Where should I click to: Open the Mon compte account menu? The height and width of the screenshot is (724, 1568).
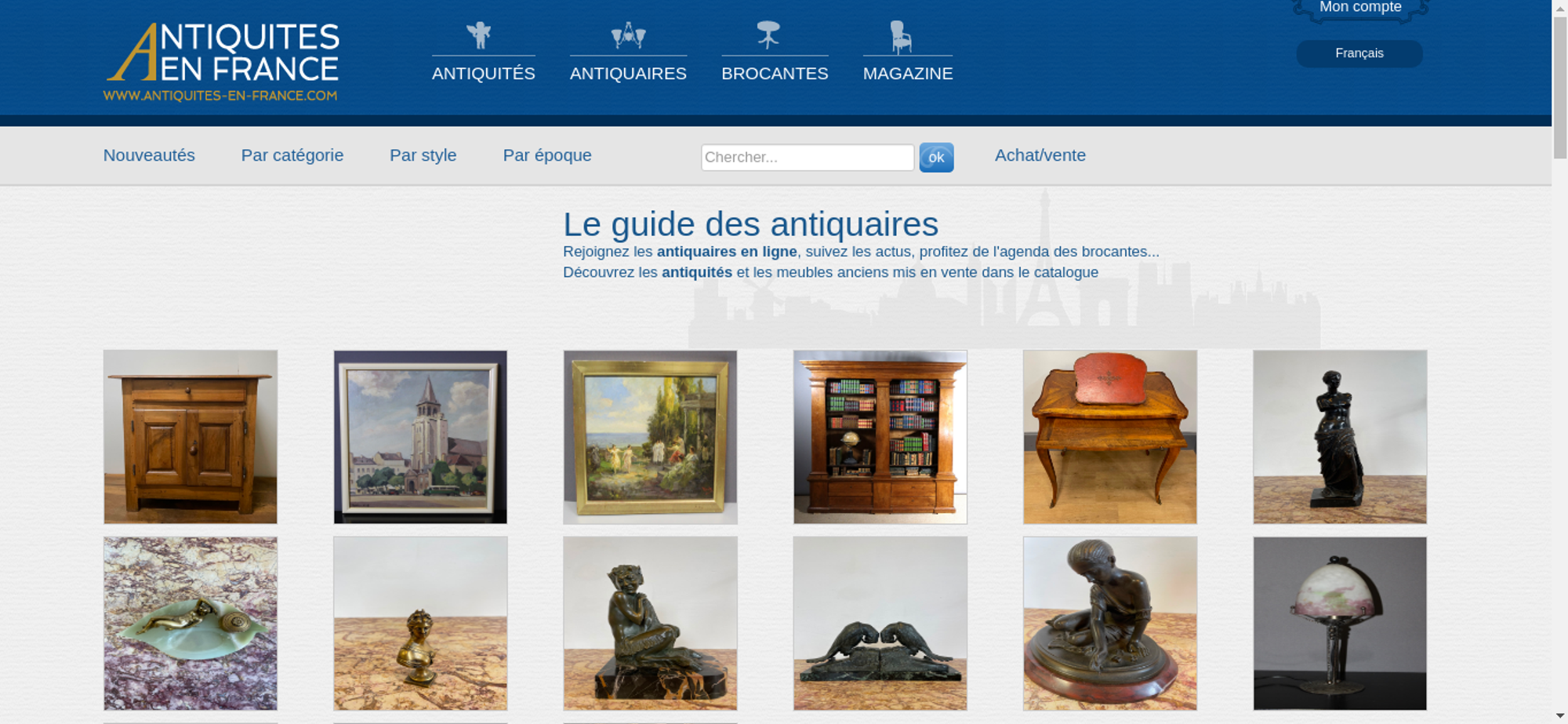[1360, 8]
